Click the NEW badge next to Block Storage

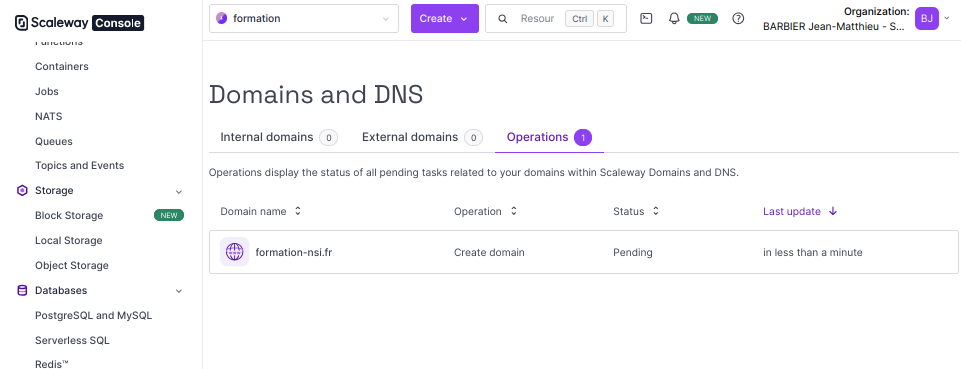click(169, 215)
